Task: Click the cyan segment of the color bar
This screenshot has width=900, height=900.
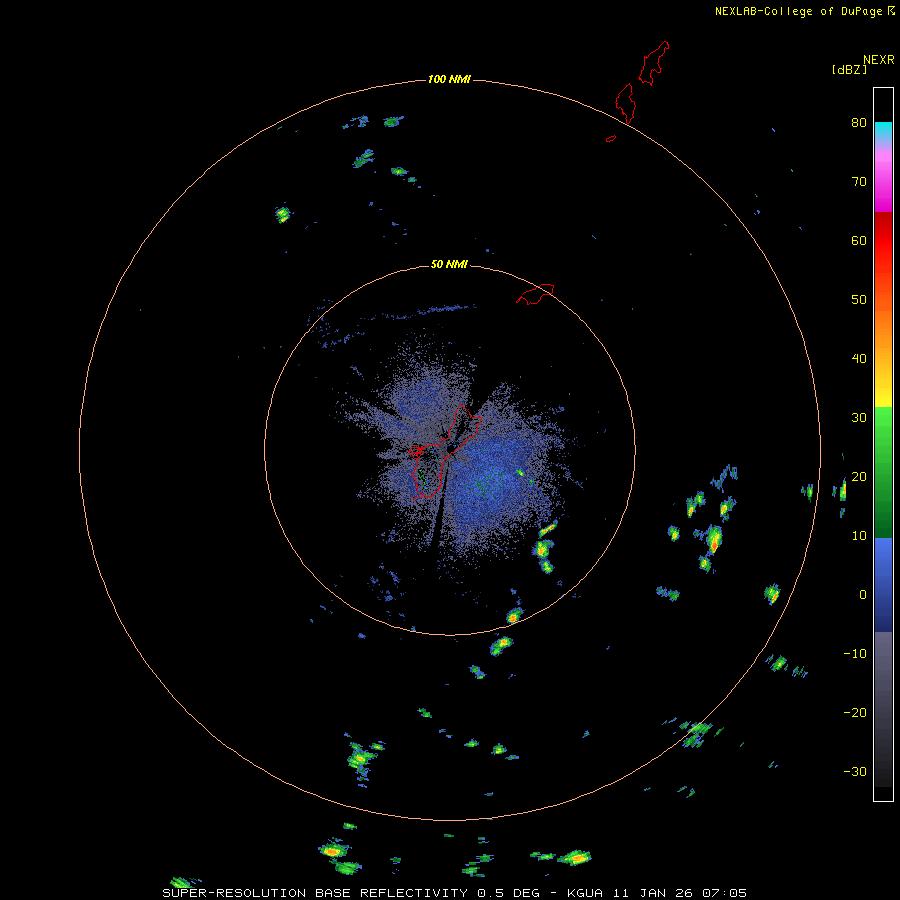Action: tap(883, 130)
